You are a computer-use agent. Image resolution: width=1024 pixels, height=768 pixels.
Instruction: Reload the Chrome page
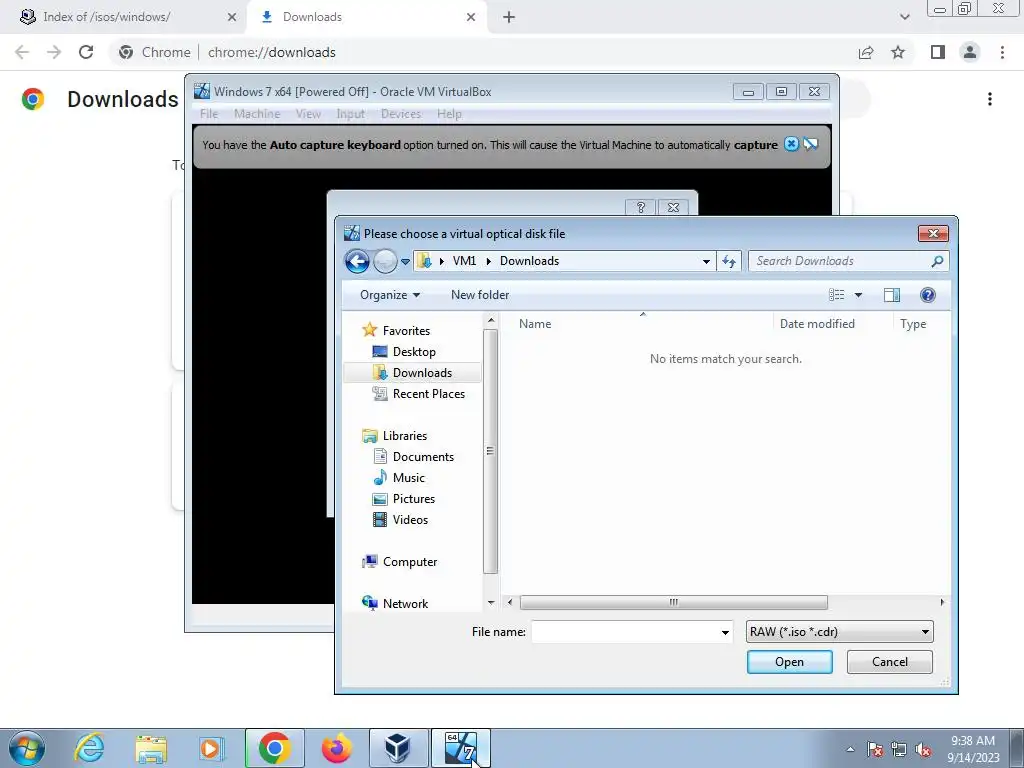86,52
